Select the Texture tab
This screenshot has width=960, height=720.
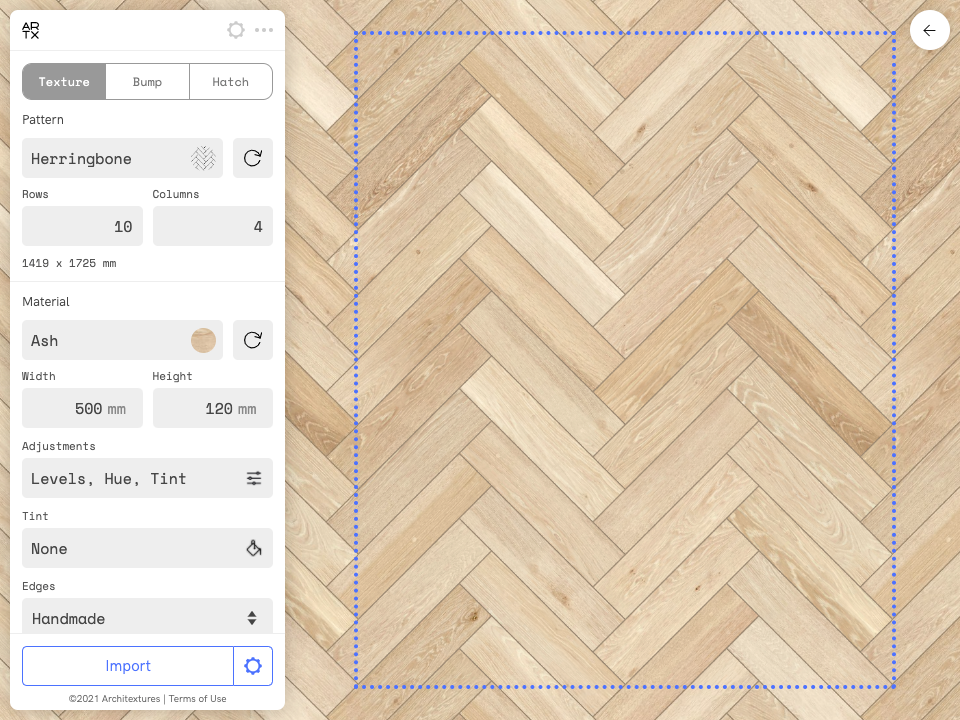point(64,82)
